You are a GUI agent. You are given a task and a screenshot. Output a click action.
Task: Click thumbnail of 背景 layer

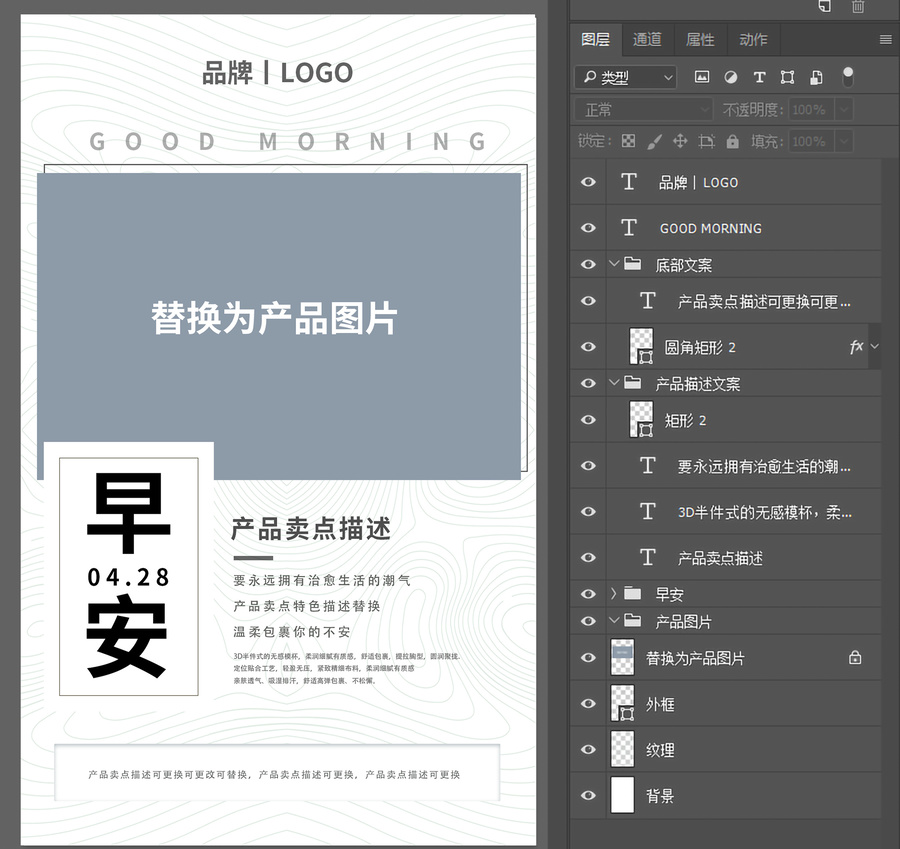coord(623,795)
